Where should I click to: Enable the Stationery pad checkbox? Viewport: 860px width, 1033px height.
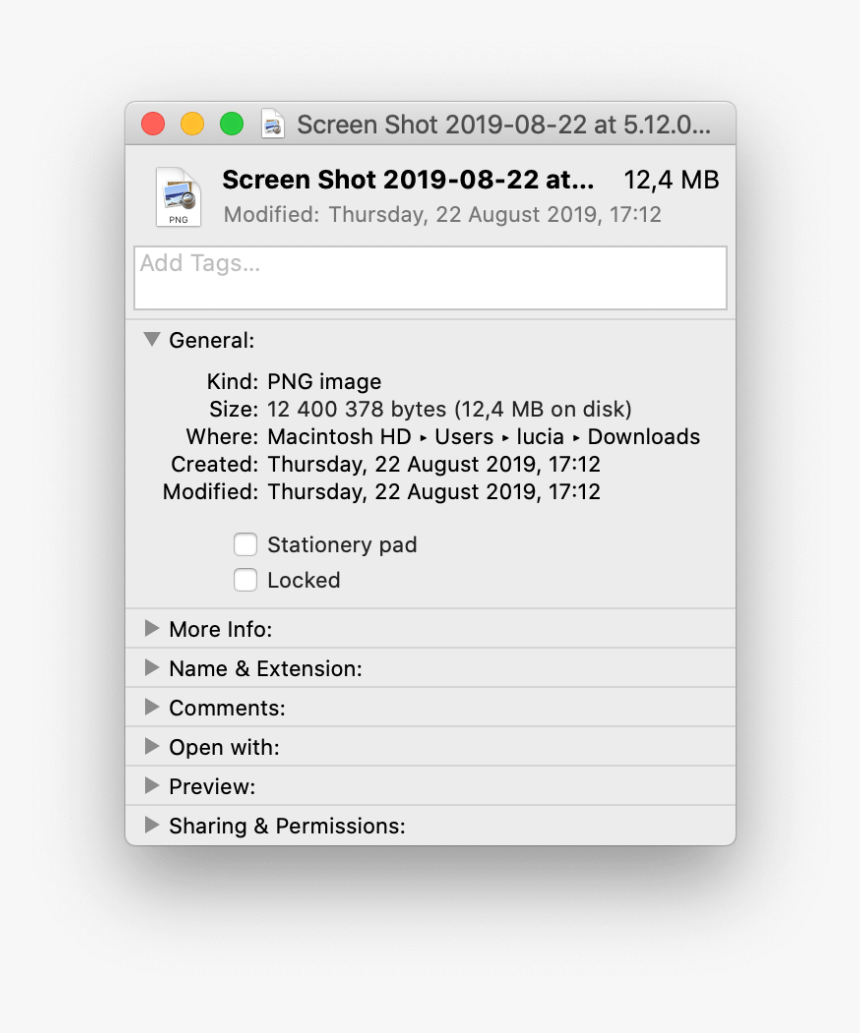pos(245,545)
